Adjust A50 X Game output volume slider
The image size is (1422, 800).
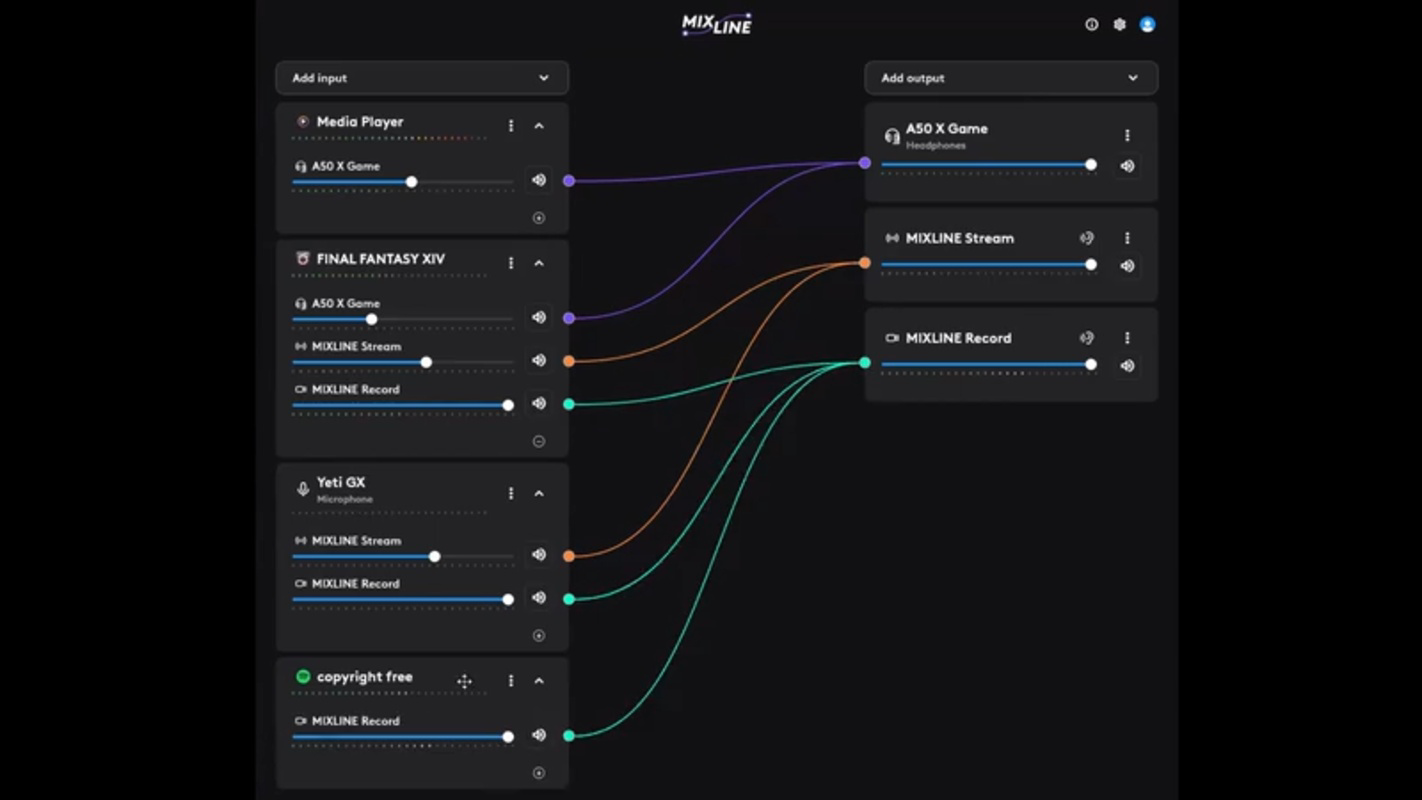point(989,165)
